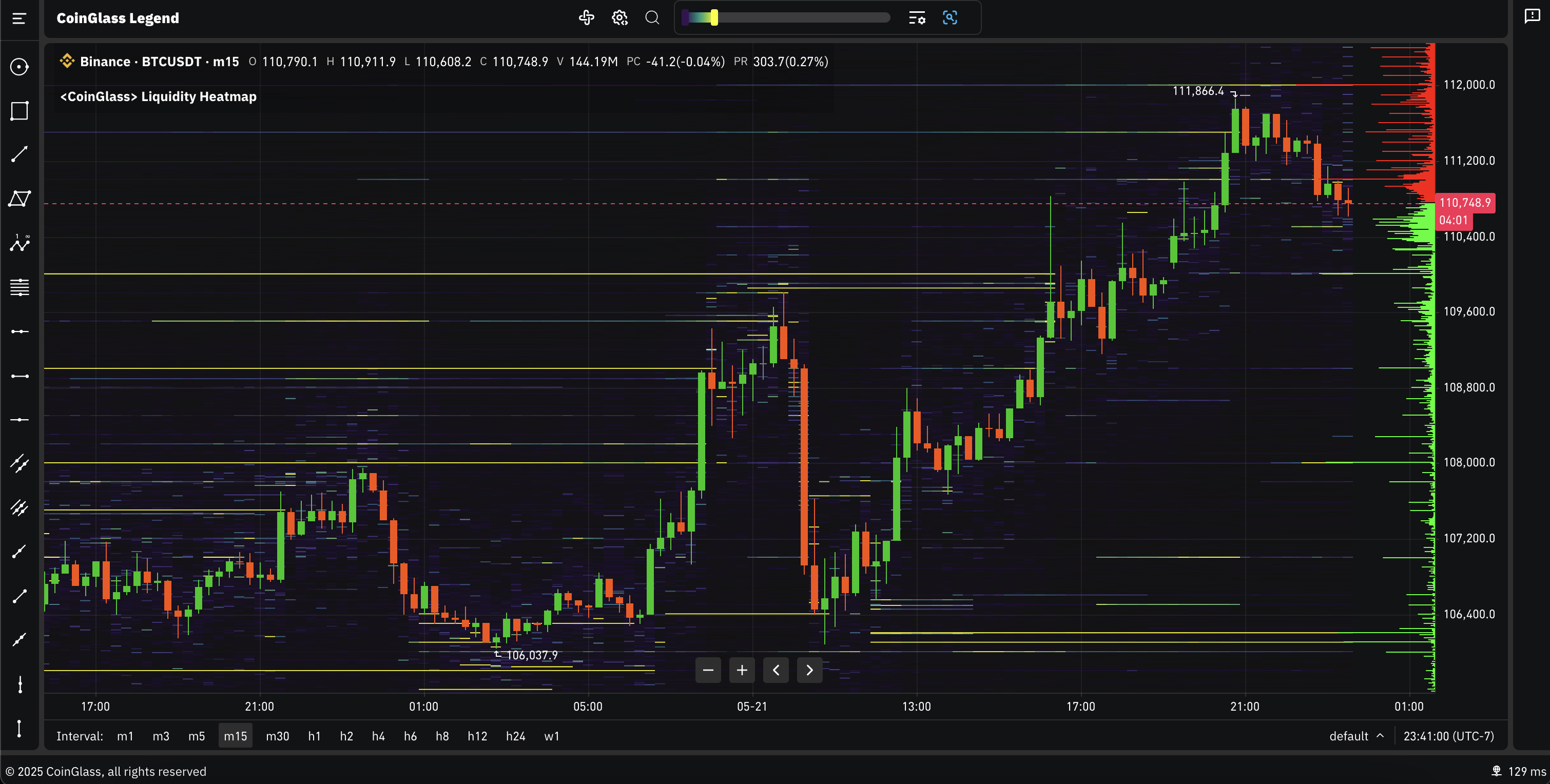Open the indicator settings gear icon
1550x784 pixels.
point(619,17)
